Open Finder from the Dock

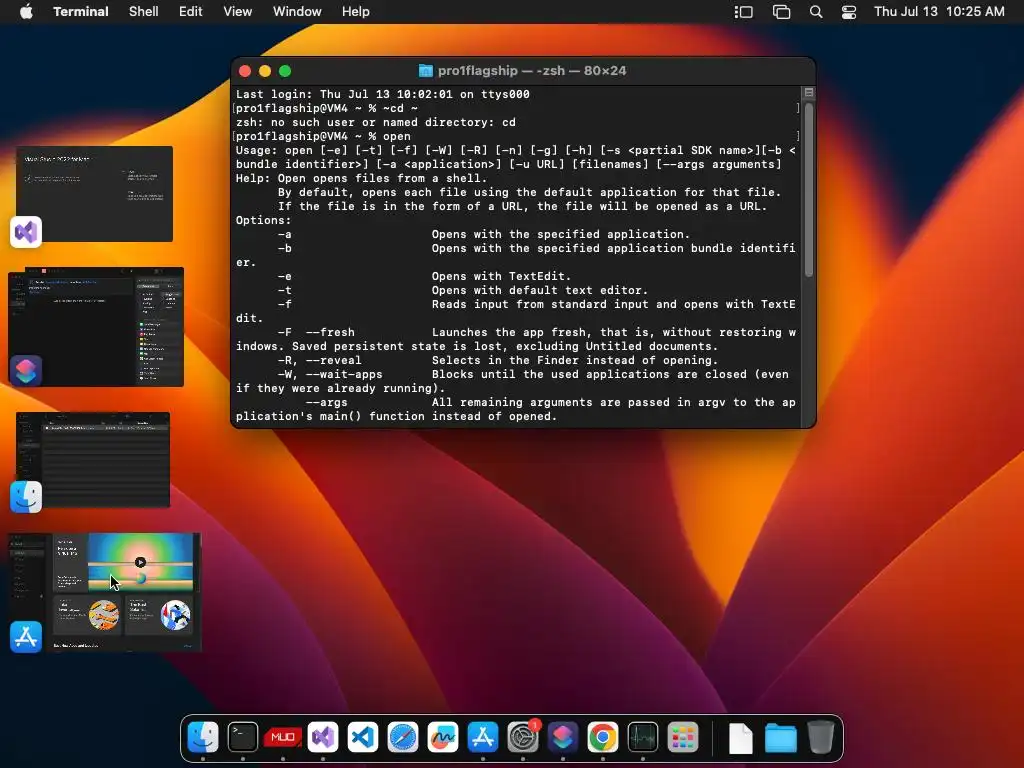pyautogui.click(x=203, y=737)
